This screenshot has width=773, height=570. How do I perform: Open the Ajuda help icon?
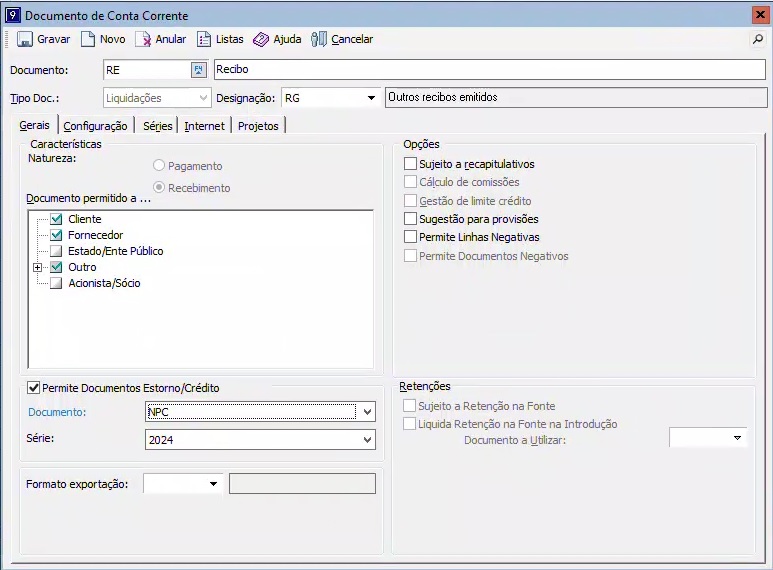pos(261,39)
